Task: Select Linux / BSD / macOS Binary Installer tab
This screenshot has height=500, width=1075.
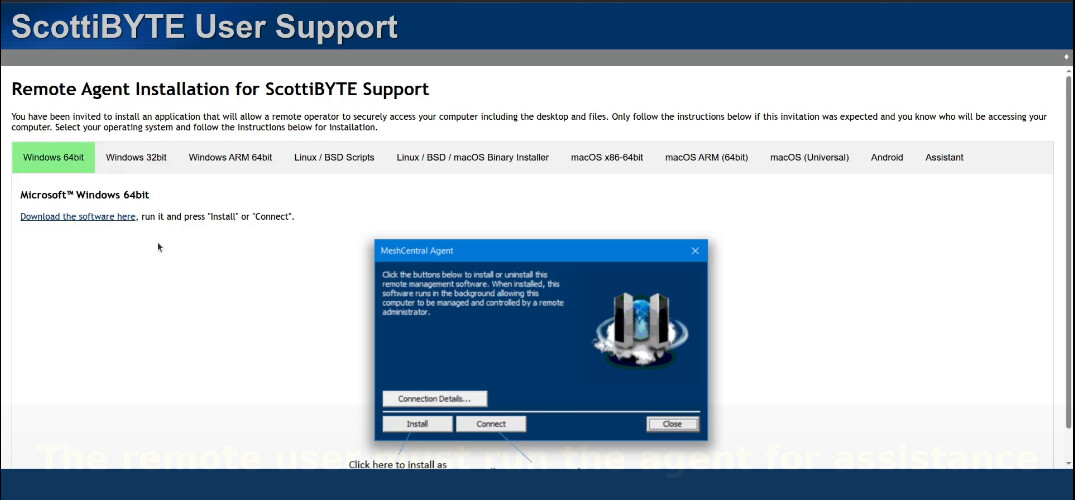Action: [x=472, y=157]
